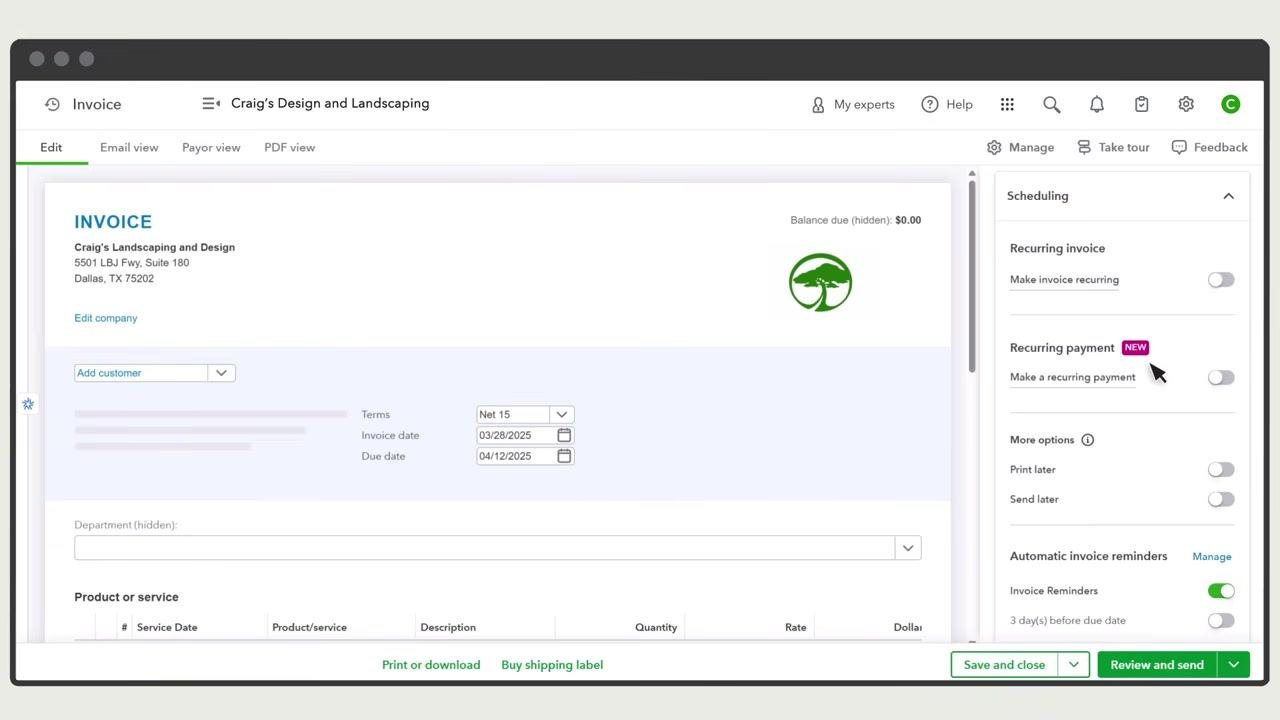Switch to the Edit tab
Viewport: 1280px width, 720px height.
click(51, 147)
